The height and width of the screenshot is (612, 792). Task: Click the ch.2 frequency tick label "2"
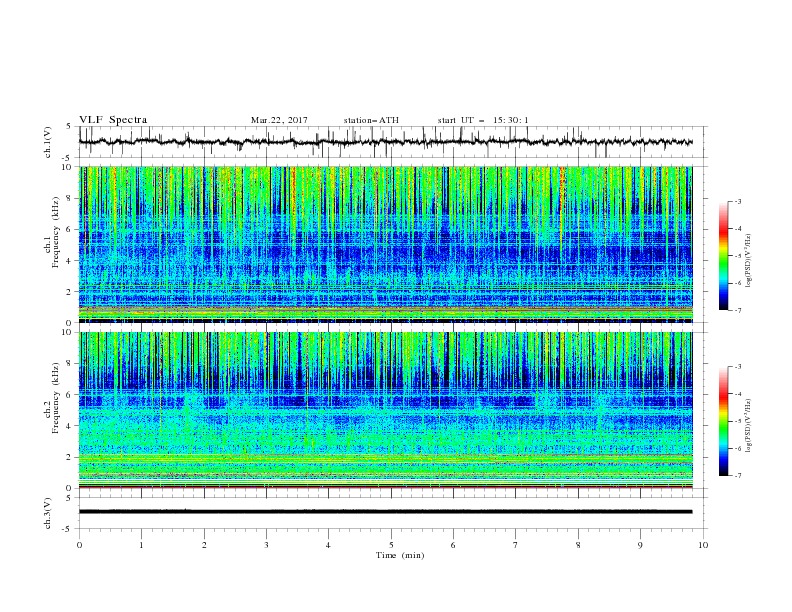tap(70, 457)
